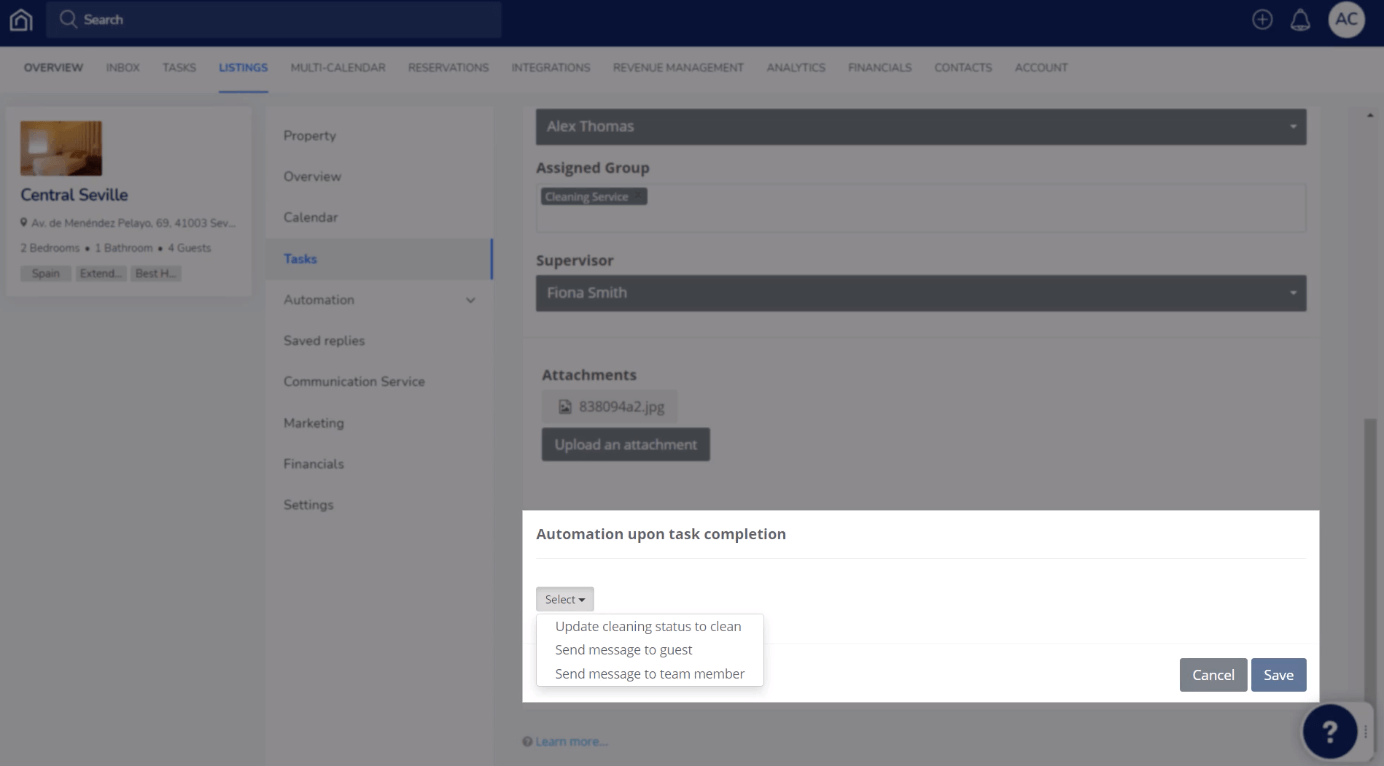
Task: Open notifications via bell icon
Action: (1301, 19)
